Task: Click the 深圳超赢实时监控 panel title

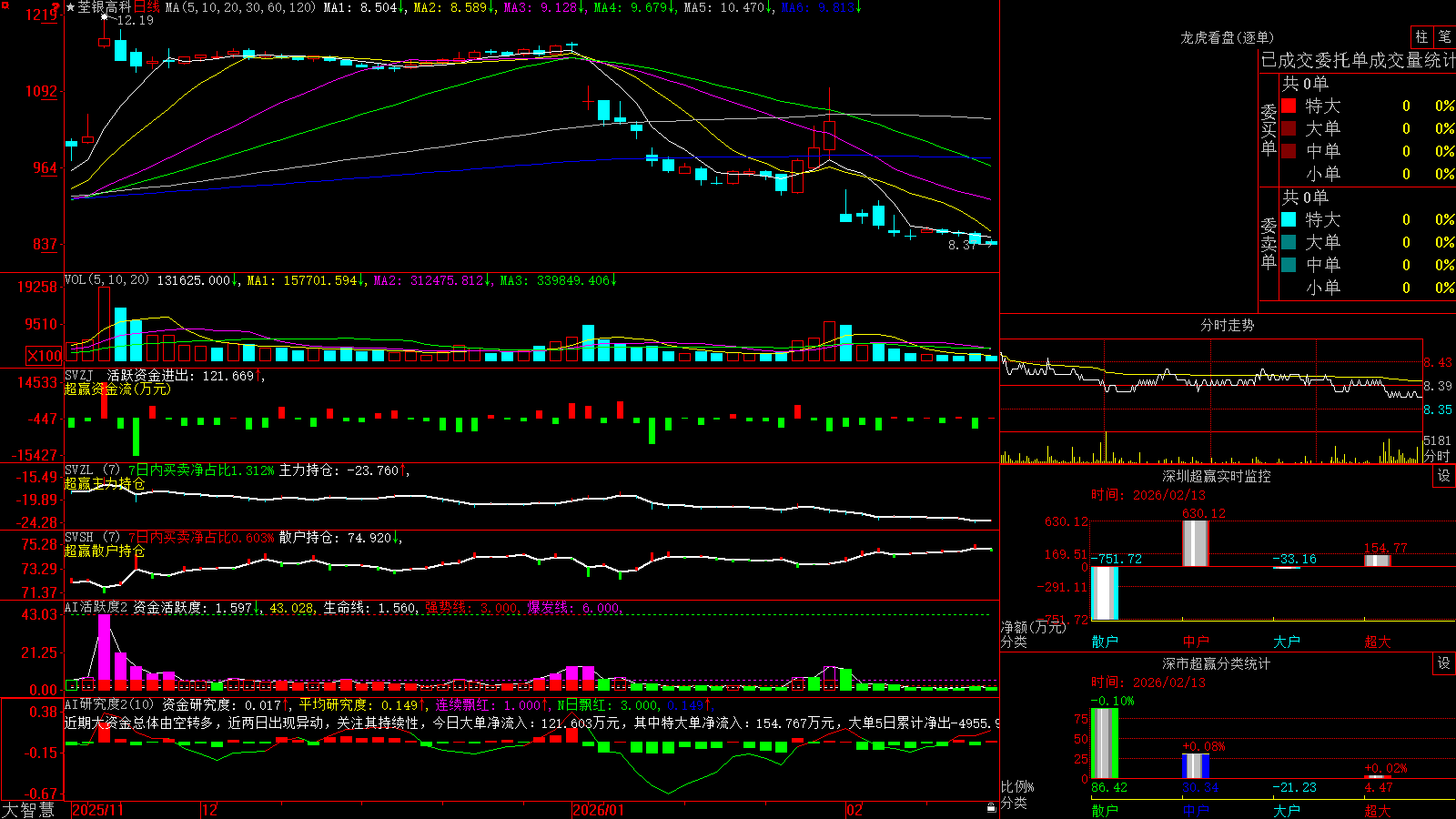Action: point(1217,476)
